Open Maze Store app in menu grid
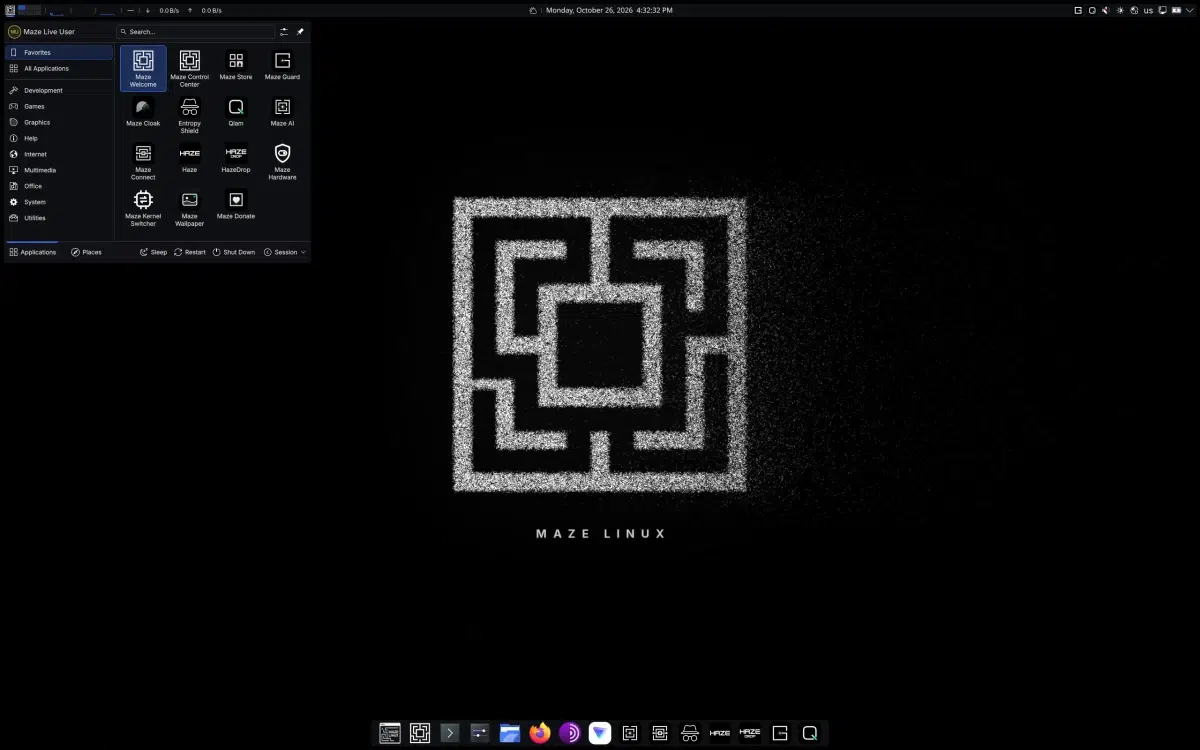Image resolution: width=1200 pixels, height=750 pixels. [x=236, y=66]
